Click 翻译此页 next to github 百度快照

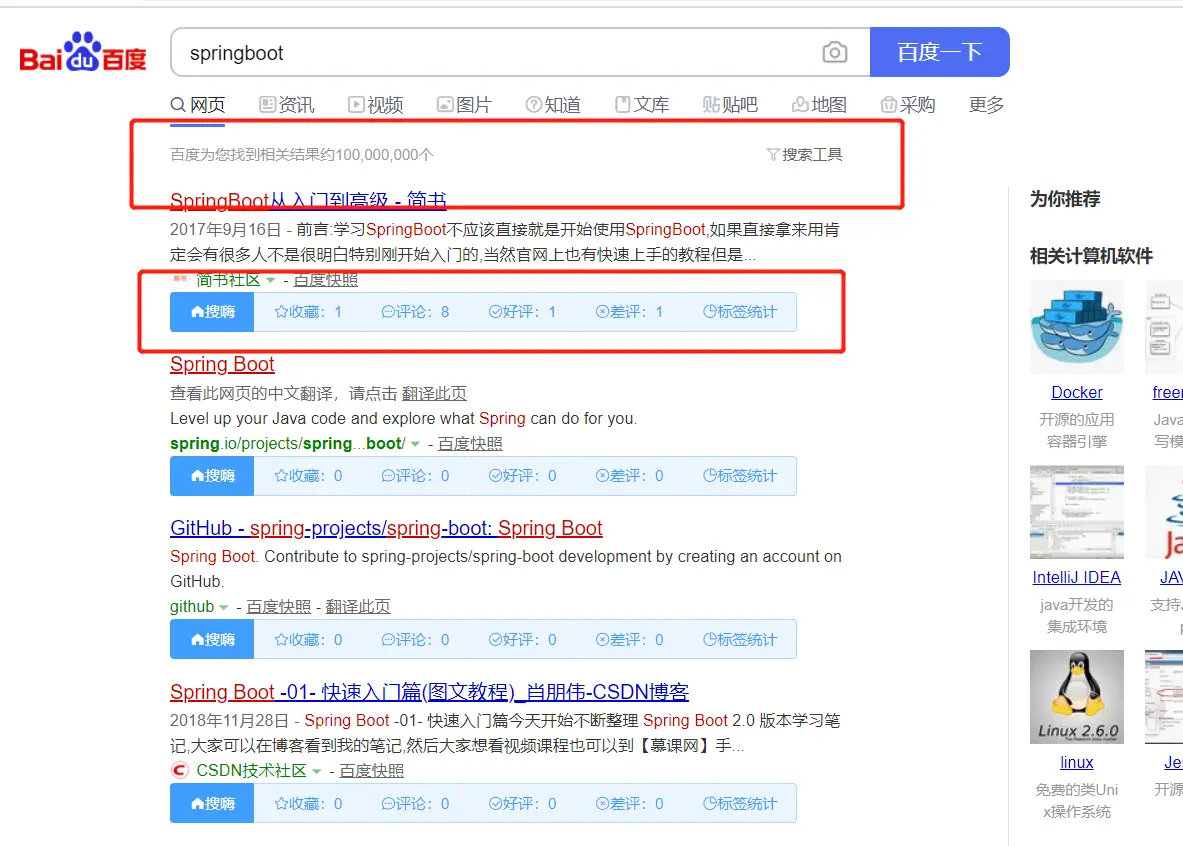(358, 607)
